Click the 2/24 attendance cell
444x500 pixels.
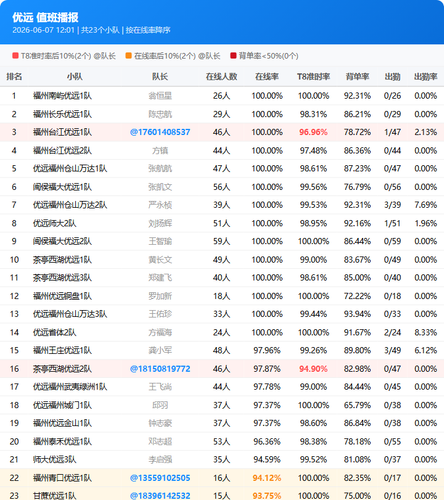[x=392, y=332]
